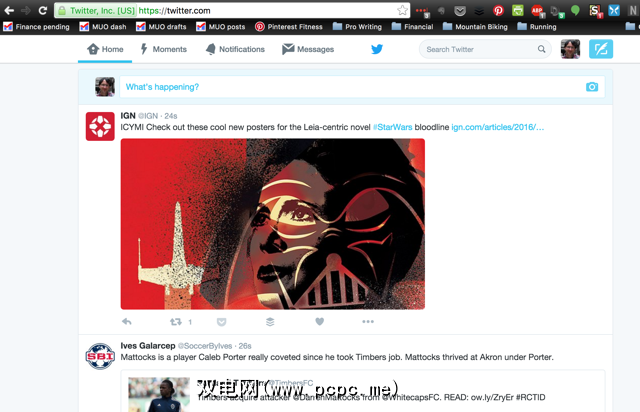Open the Adblock Plus extension

pyautogui.click(x=538, y=11)
